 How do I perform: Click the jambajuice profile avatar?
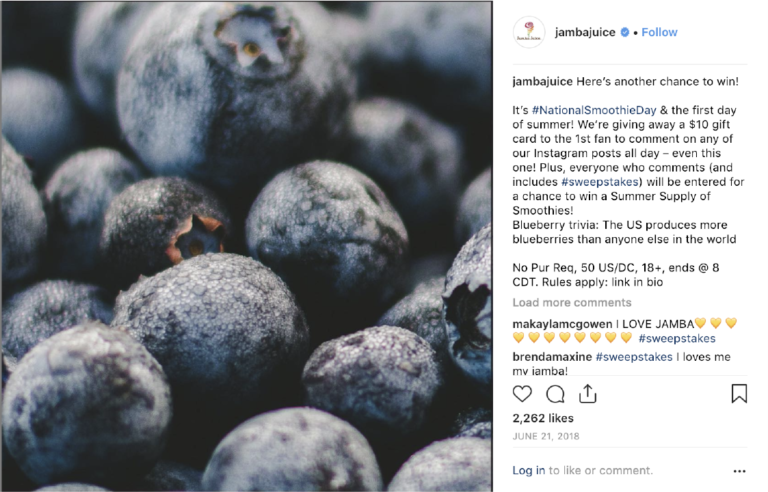(x=529, y=32)
